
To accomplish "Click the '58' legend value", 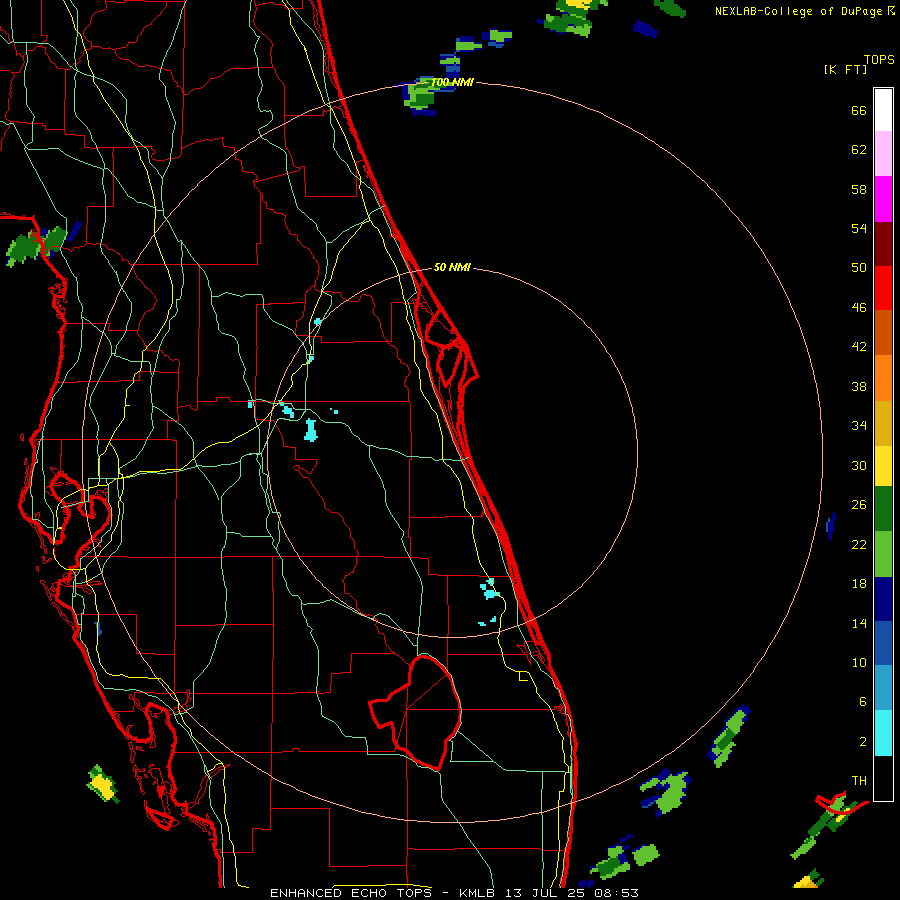I will tap(859, 189).
